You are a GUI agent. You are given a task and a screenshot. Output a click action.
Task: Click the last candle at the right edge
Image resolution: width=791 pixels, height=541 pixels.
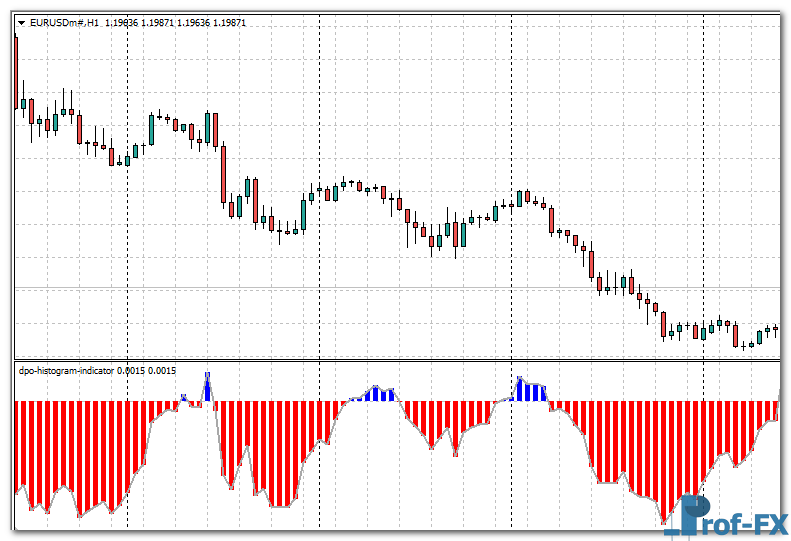[776, 329]
